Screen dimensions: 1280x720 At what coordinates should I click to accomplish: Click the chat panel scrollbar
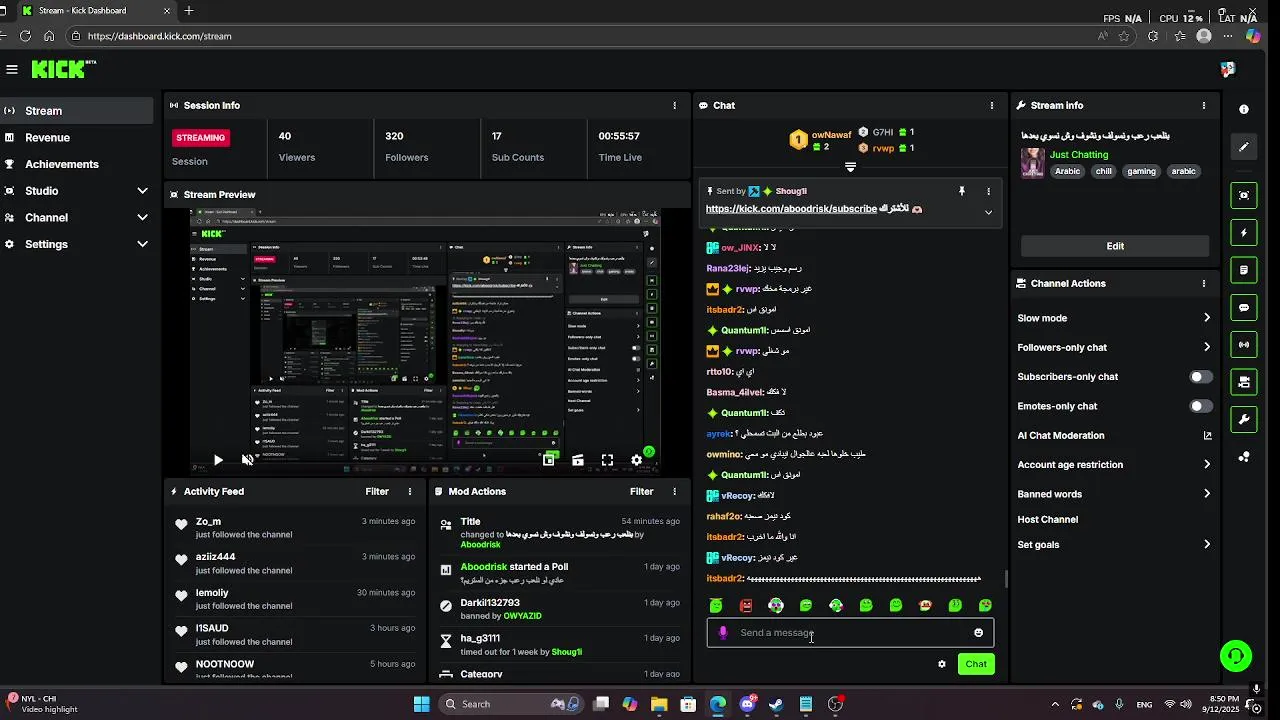[x=1006, y=579]
